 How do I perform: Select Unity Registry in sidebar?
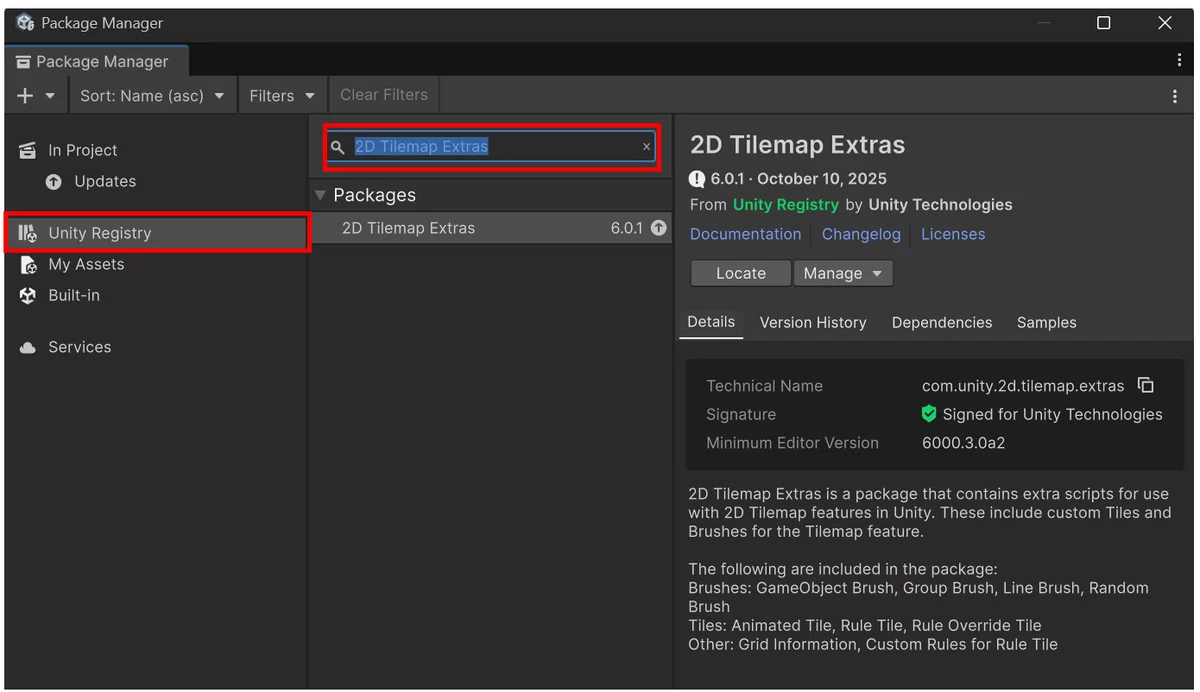click(157, 233)
